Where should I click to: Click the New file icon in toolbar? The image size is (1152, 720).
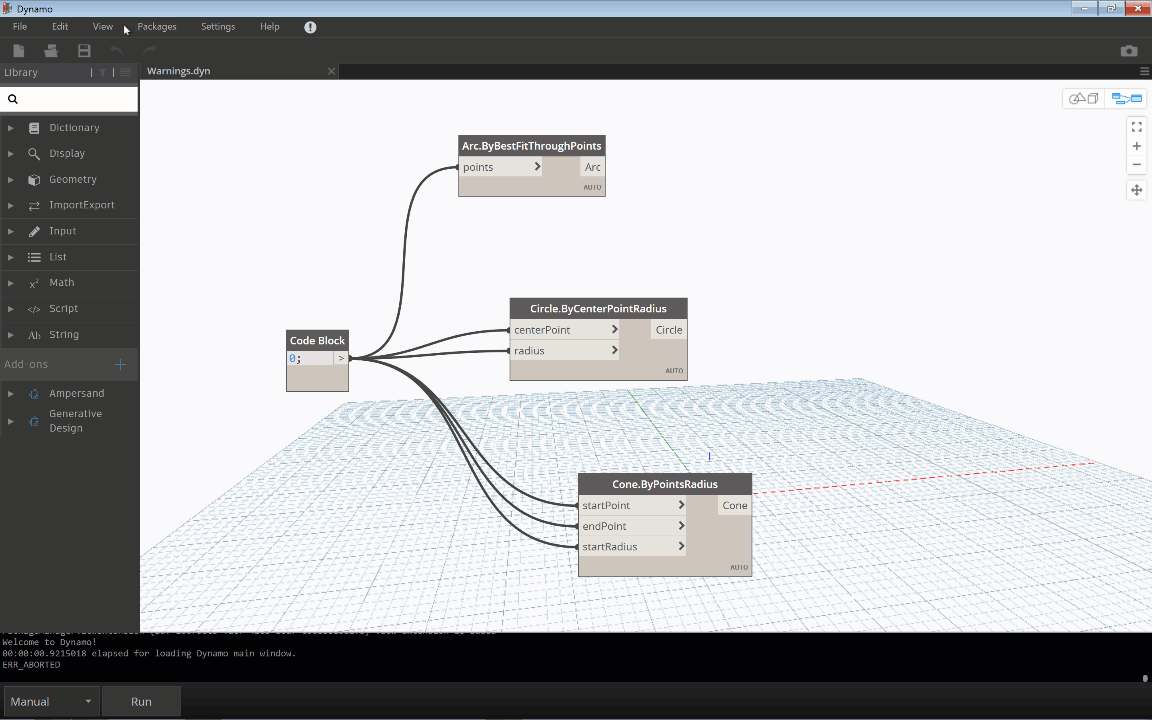19,51
